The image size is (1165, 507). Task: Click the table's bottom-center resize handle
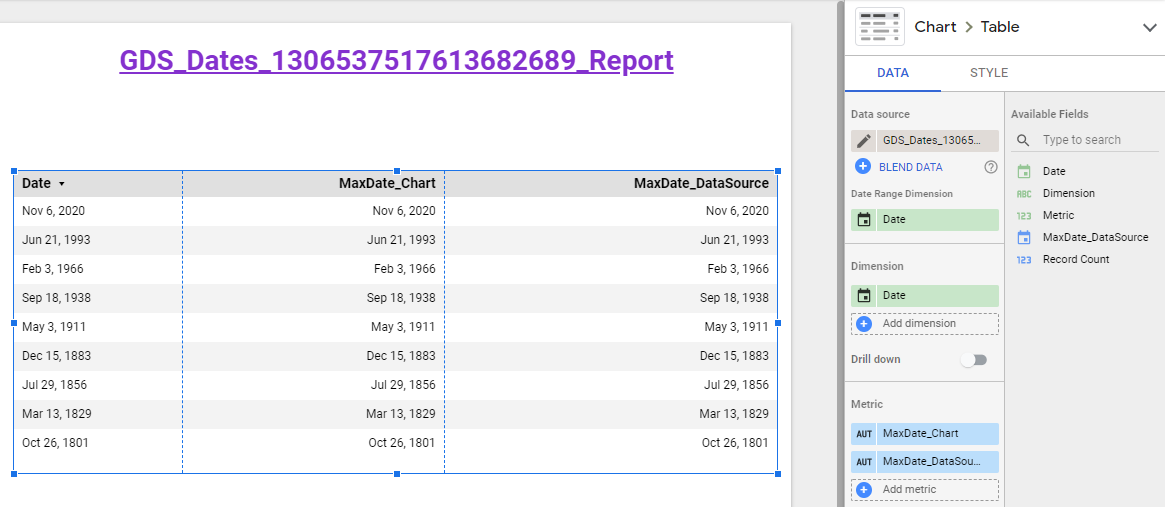397,474
